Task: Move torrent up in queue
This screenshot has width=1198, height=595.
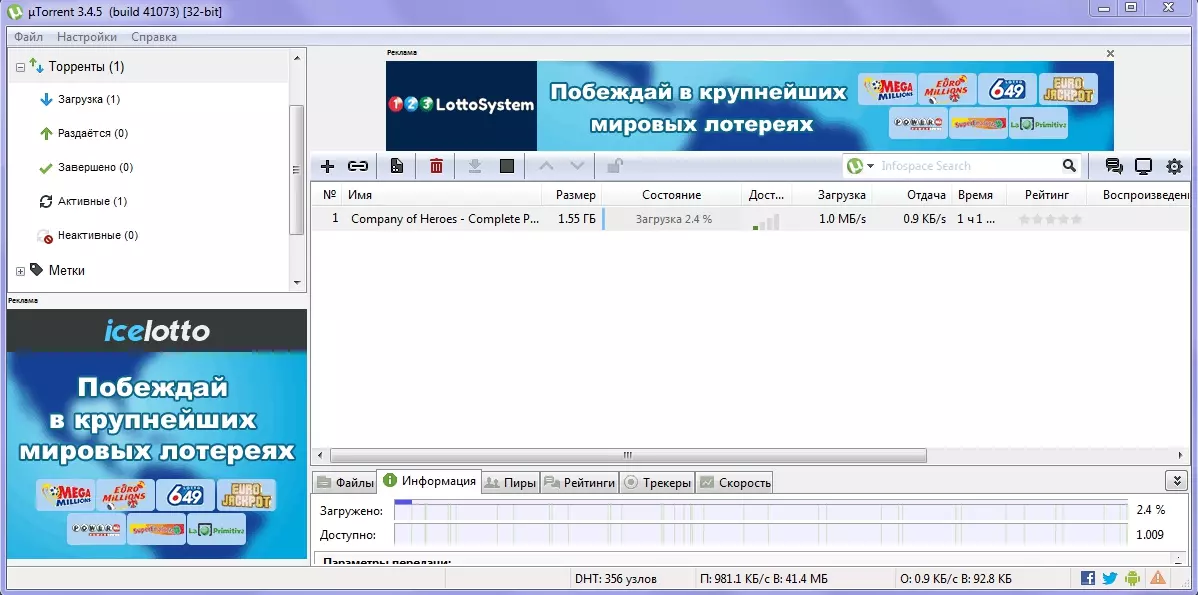Action: tap(546, 166)
